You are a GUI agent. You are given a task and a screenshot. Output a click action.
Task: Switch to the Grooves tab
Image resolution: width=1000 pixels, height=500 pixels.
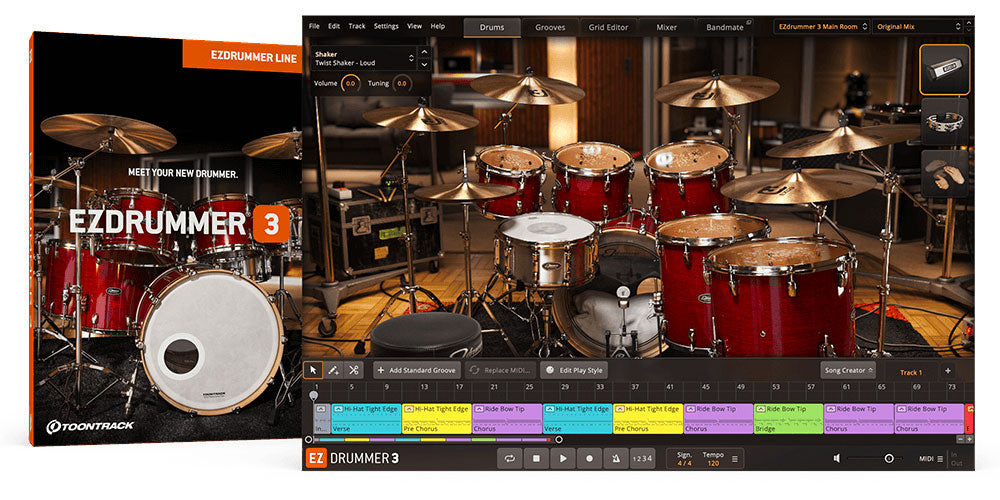550,27
